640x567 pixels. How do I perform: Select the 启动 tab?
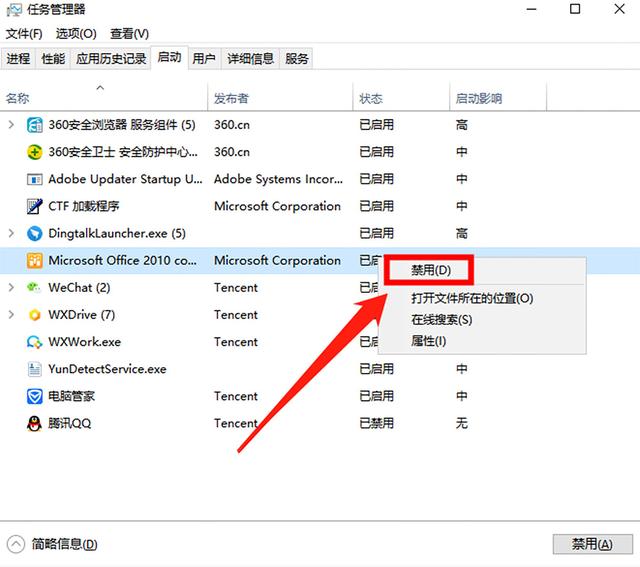tap(169, 58)
